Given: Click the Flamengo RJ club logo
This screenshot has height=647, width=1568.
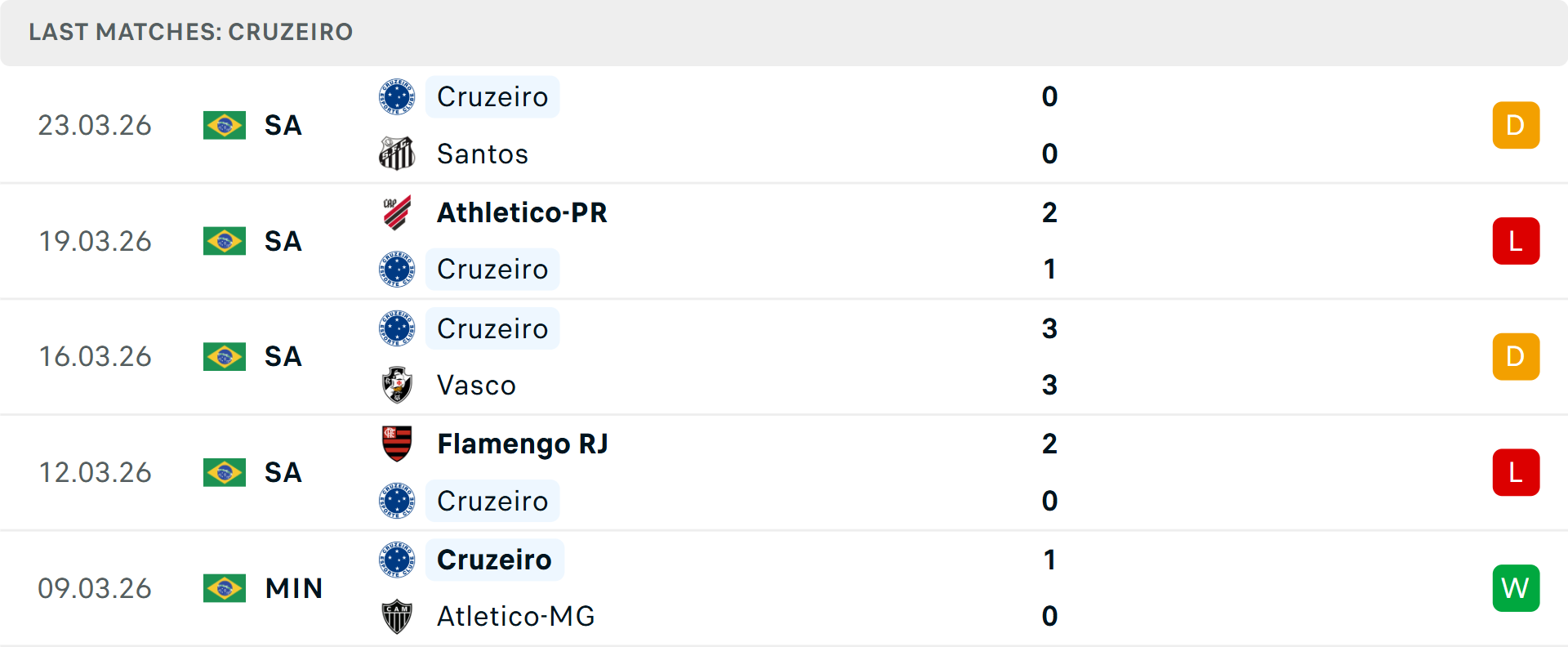Looking at the screenshot, I should tap(397, 444).
